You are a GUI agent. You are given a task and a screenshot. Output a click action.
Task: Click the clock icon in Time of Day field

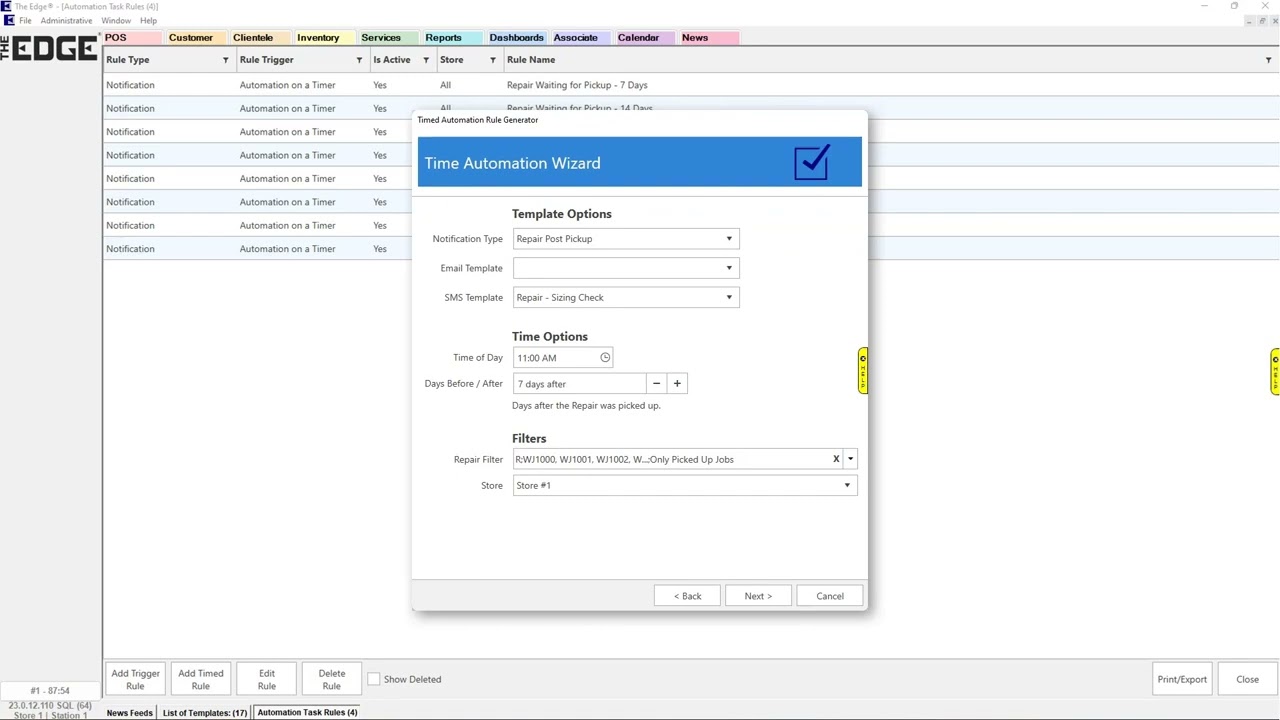(x=605, y=357)
